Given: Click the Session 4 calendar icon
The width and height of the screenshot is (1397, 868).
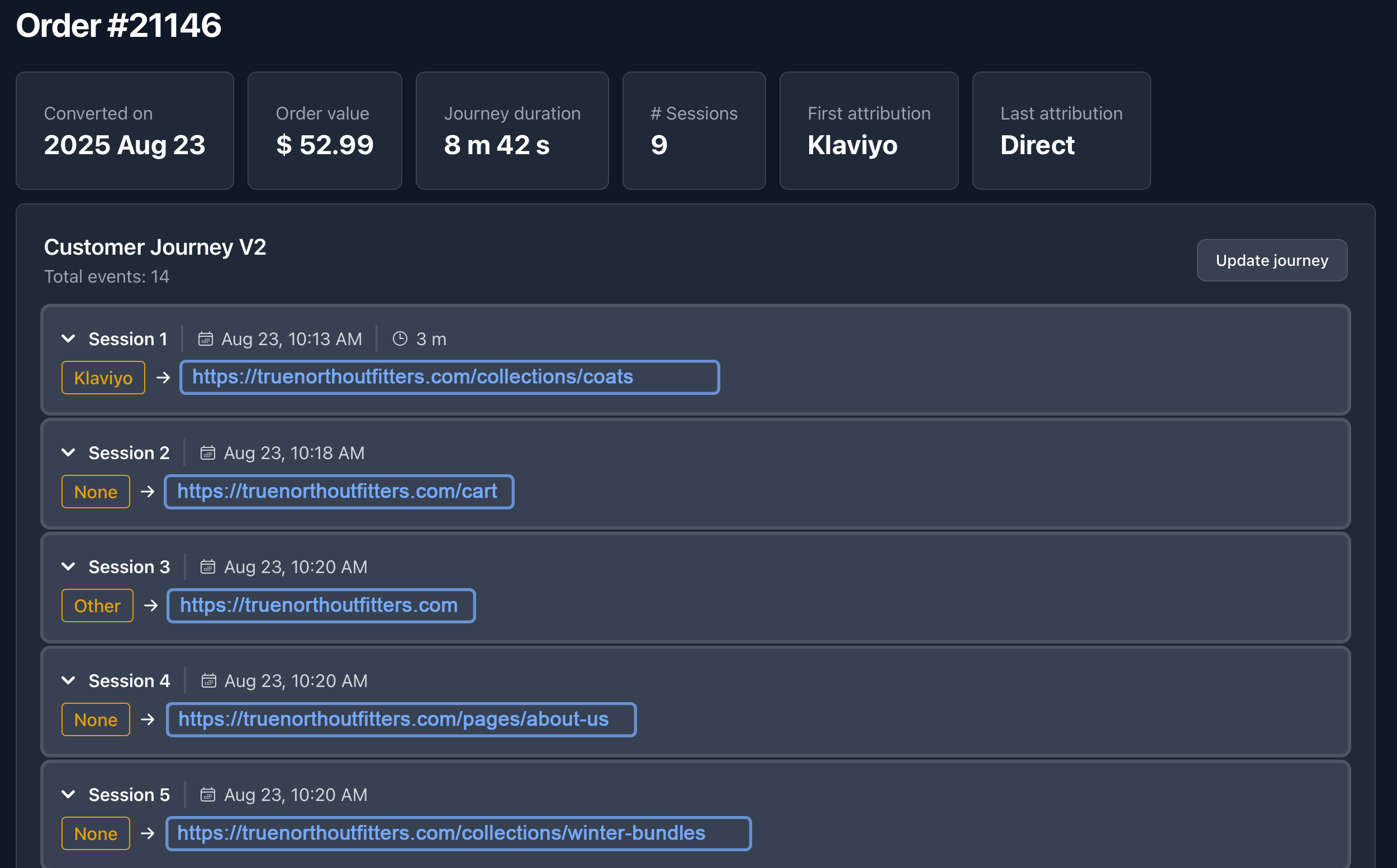Looking at the screenshot, I should coord(208,681).
